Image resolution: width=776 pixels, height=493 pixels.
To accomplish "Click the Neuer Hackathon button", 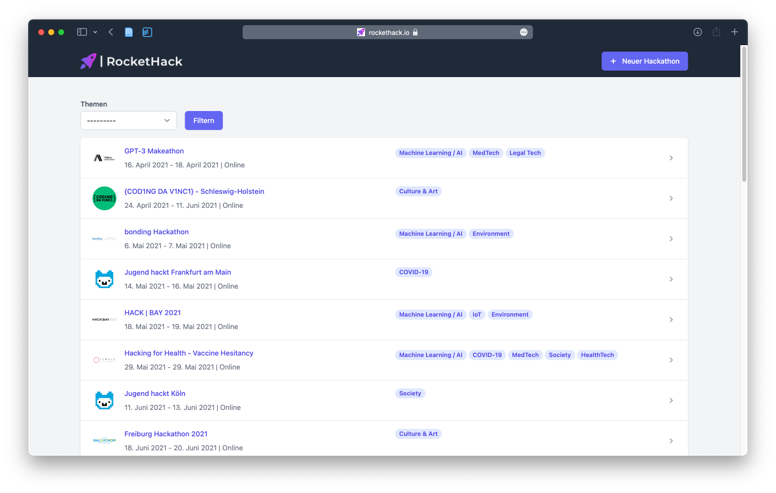I will tap(644, 61).
